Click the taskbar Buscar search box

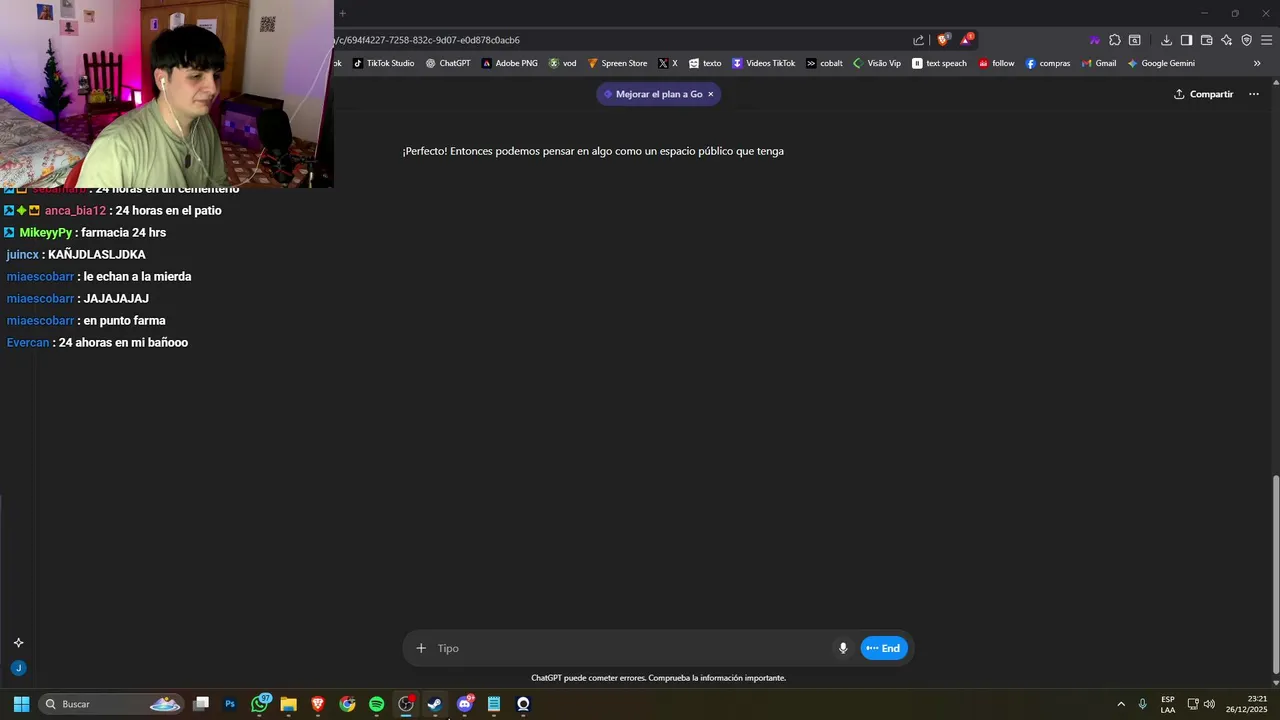point(112,704)
